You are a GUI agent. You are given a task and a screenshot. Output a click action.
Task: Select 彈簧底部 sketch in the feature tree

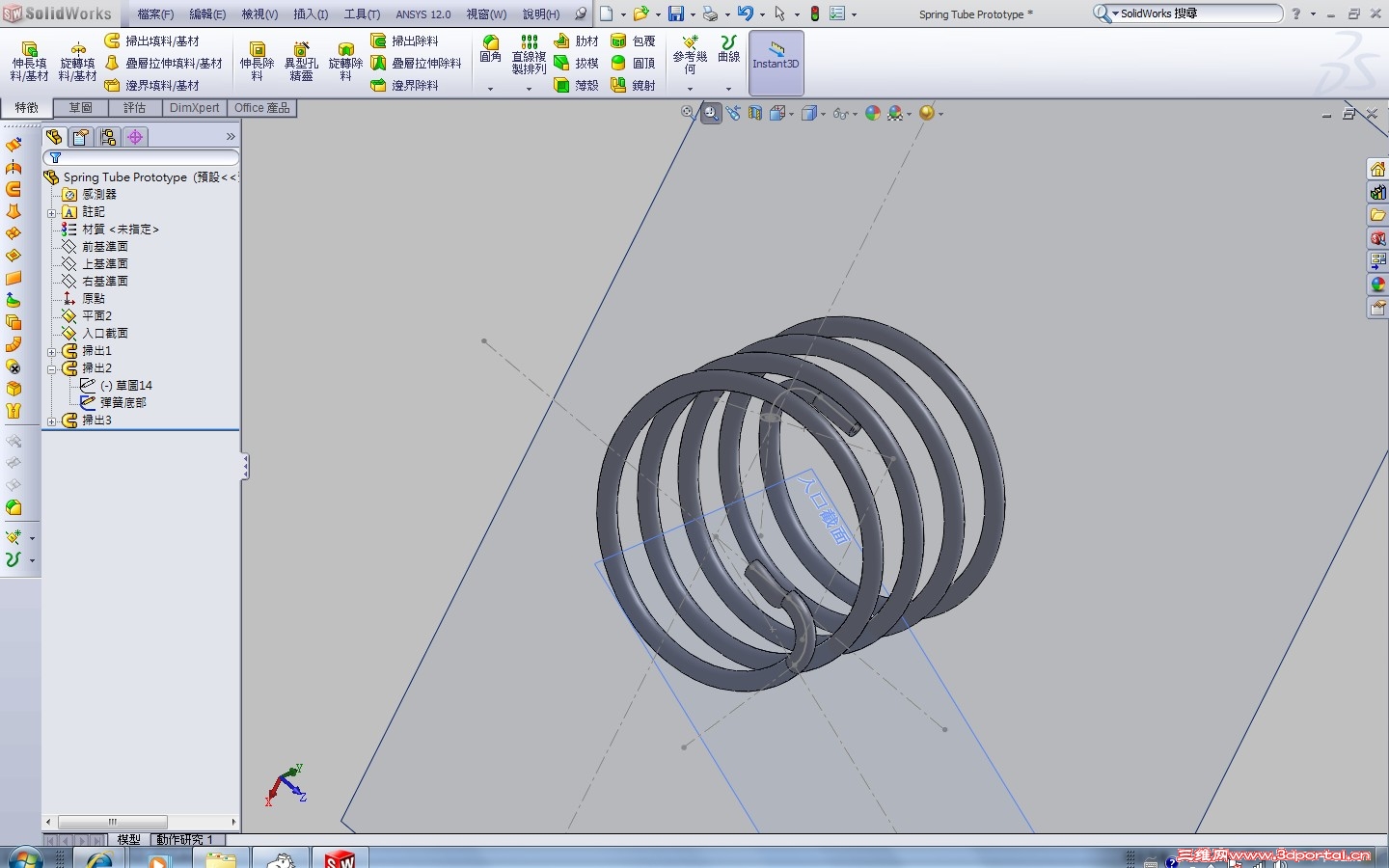123,403
